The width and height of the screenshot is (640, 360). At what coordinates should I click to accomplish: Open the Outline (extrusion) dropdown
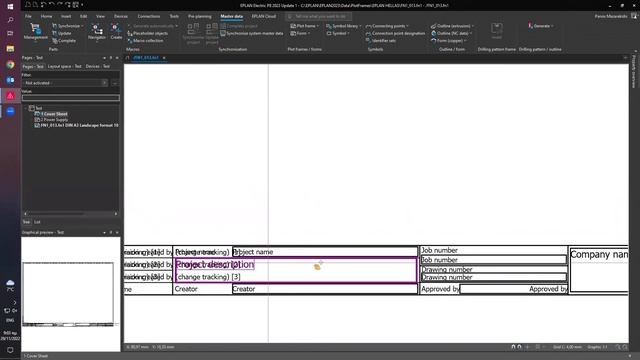(452, 26)
